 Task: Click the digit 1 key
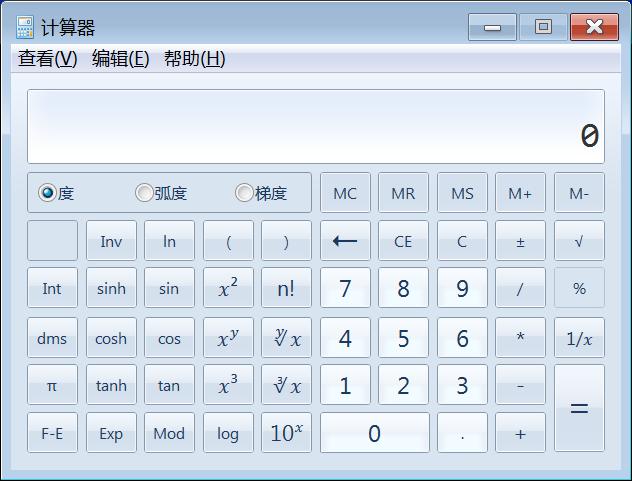tap(345, 385)
